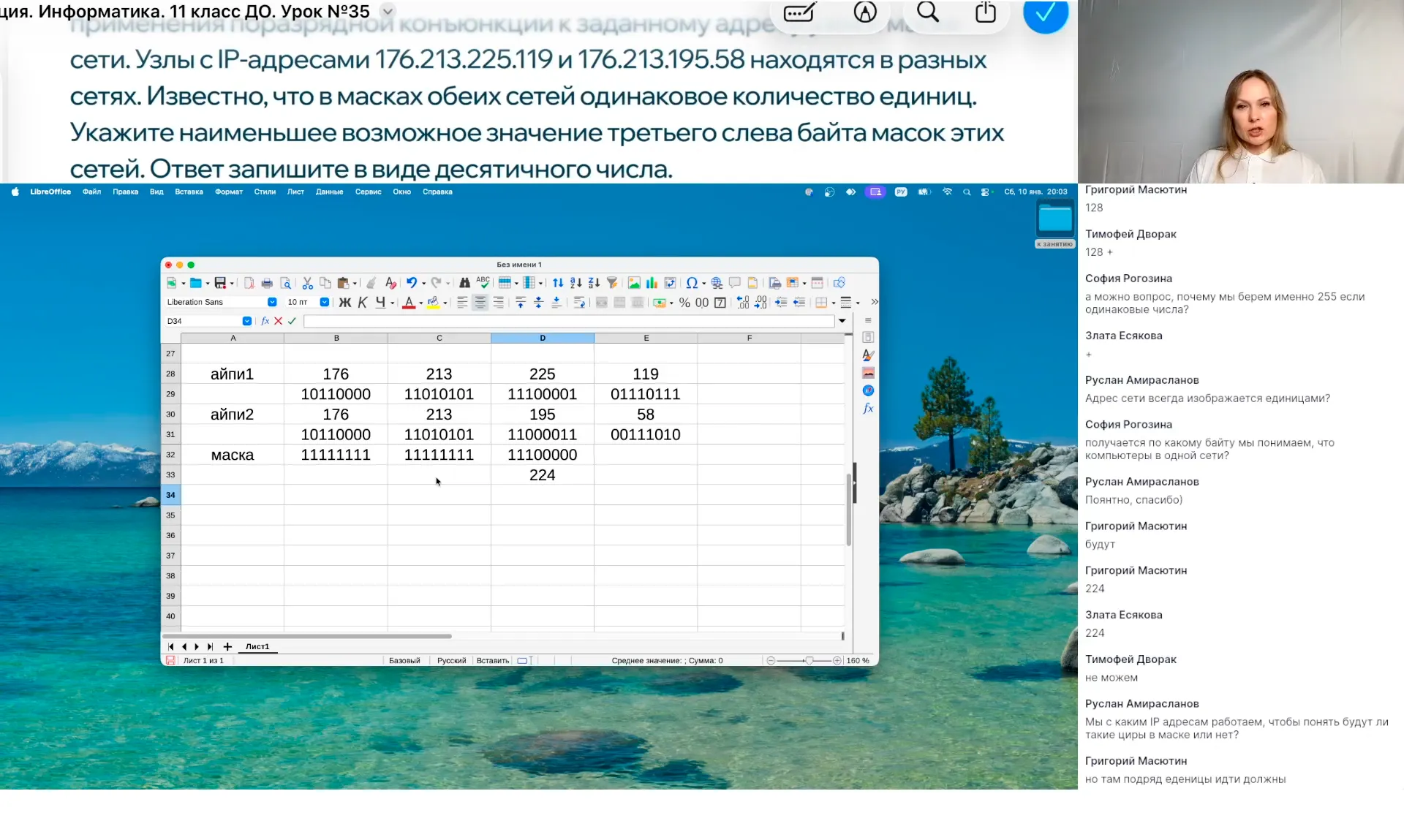Click the Insert Chart icon

652,283
